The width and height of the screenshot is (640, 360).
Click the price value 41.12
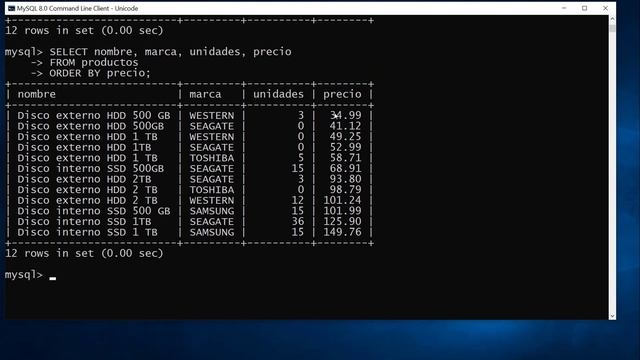point(345,126)
